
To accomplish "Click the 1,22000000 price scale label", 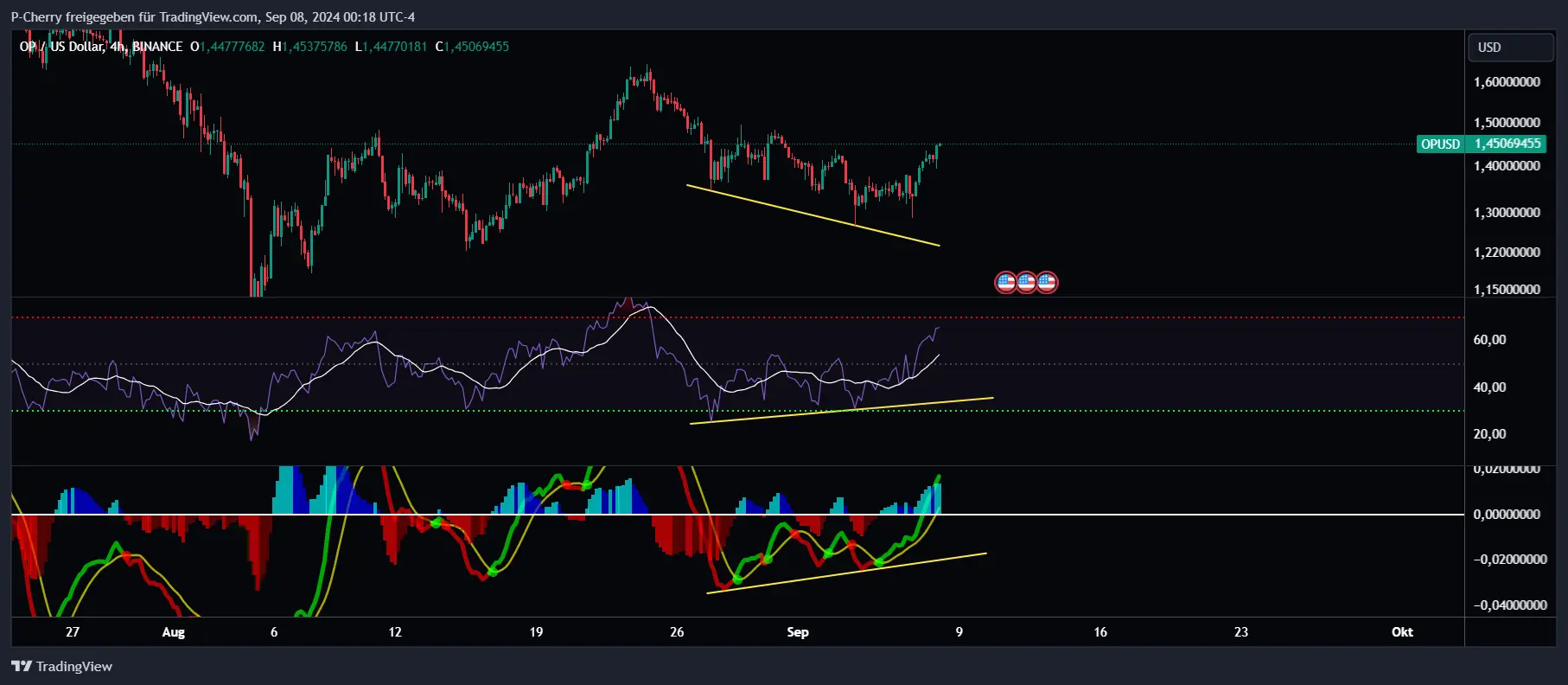I will [1507, 253].
